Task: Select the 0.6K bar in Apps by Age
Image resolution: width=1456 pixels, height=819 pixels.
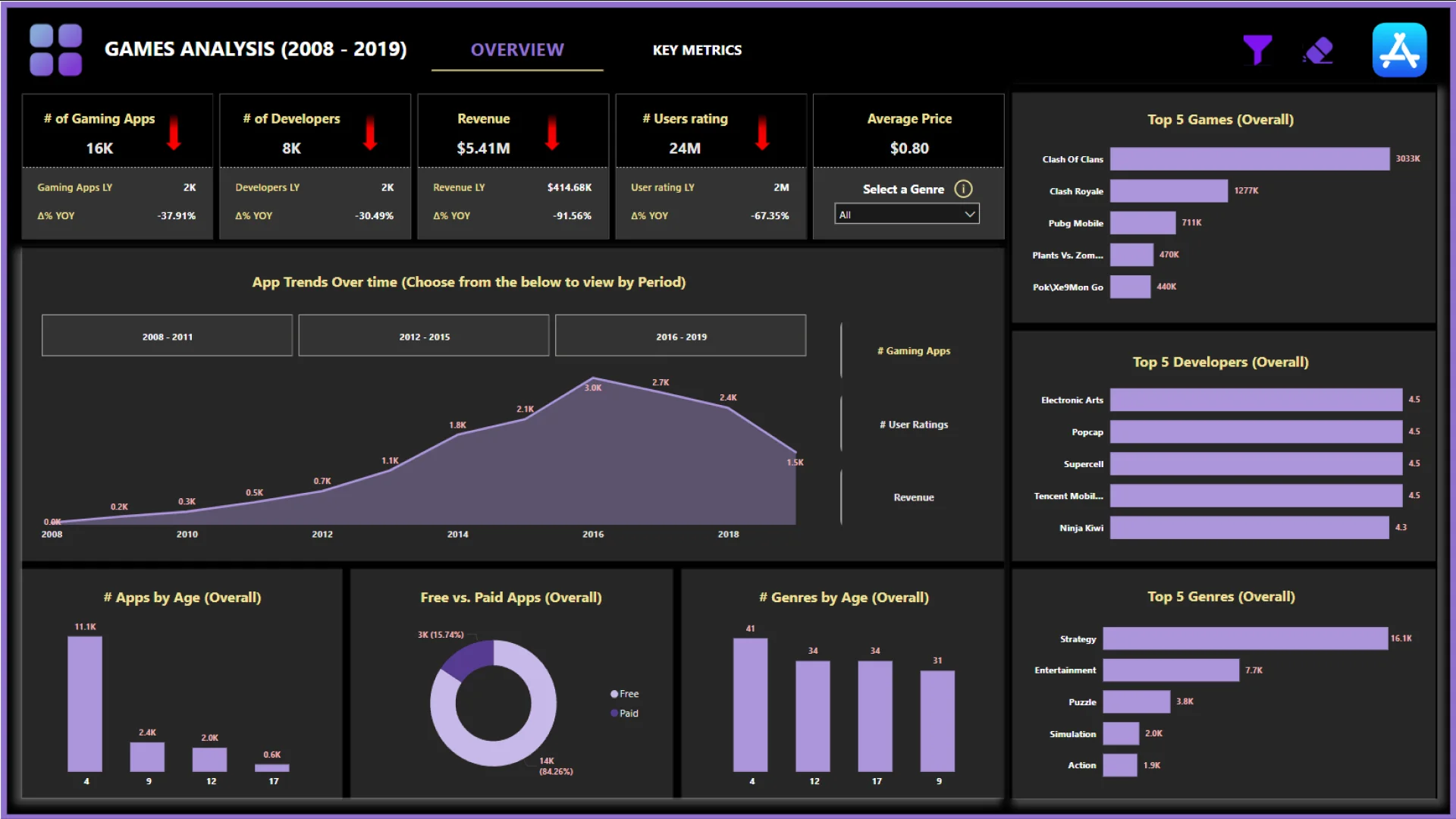Action: pos(271,767)
